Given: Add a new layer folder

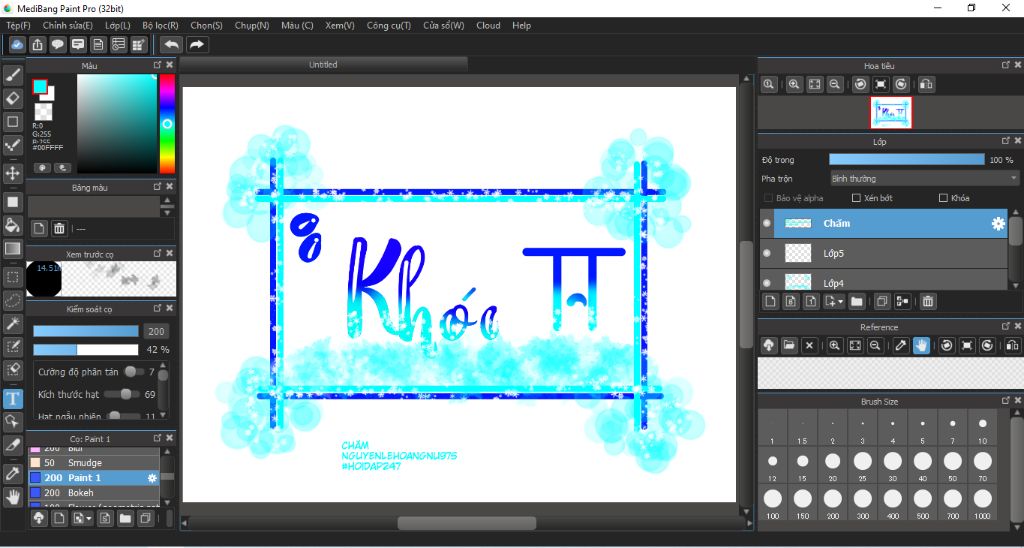Looking at the screenshot, I should pyautogui.click(x=856, y=301).
